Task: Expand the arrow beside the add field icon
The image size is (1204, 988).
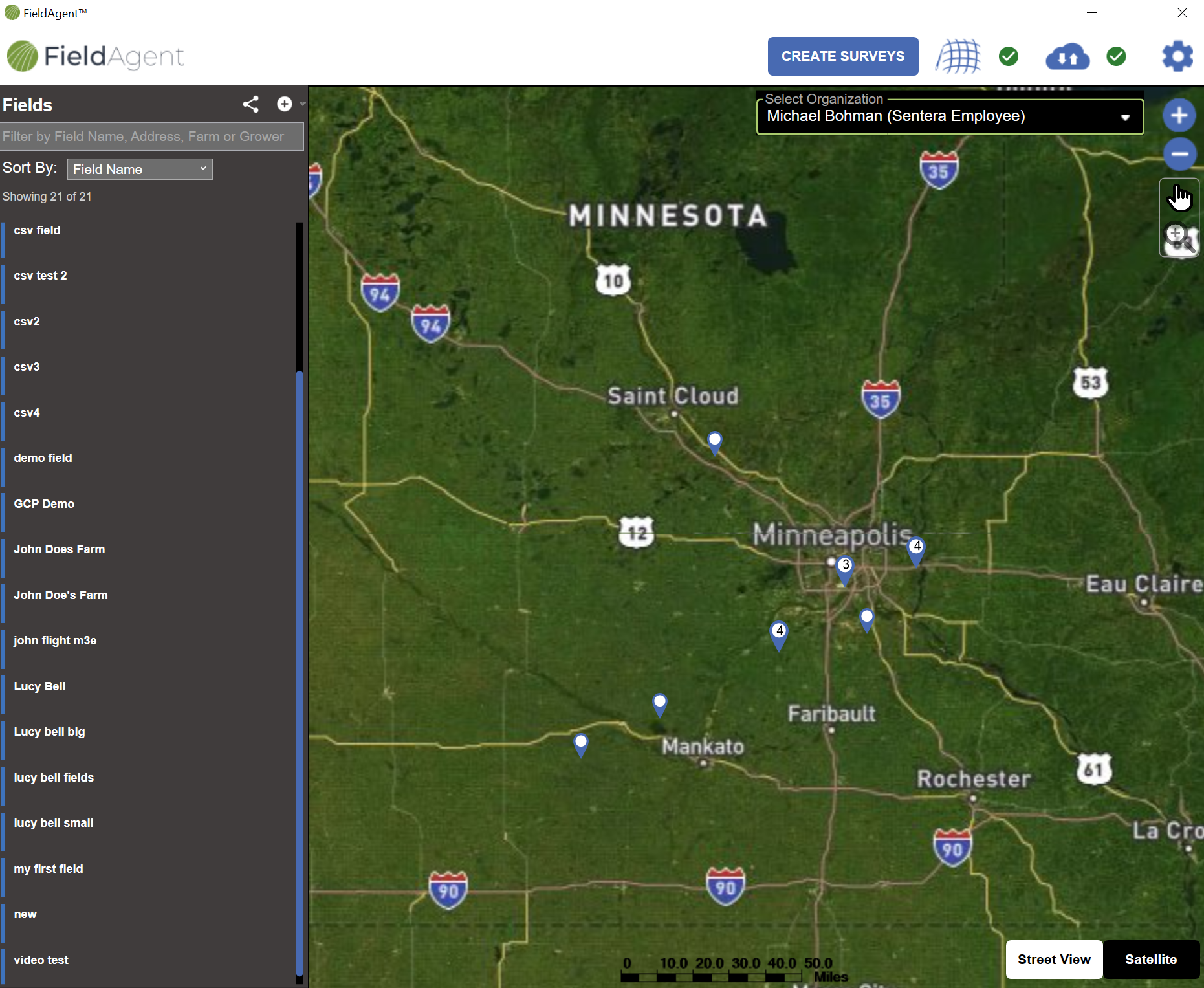Action: point(303,104)
